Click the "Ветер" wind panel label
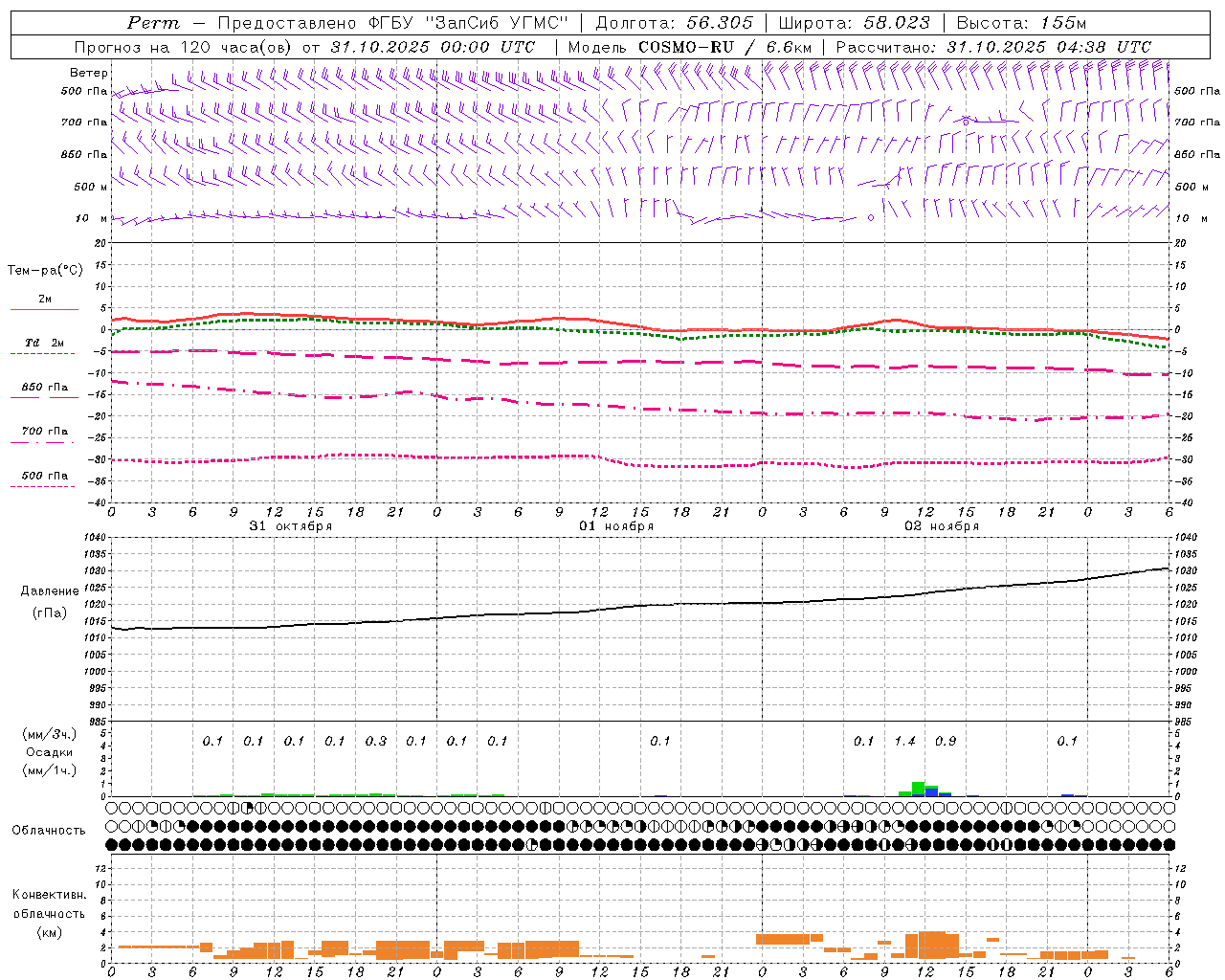 pyautogui.click(x=88, y=73)
